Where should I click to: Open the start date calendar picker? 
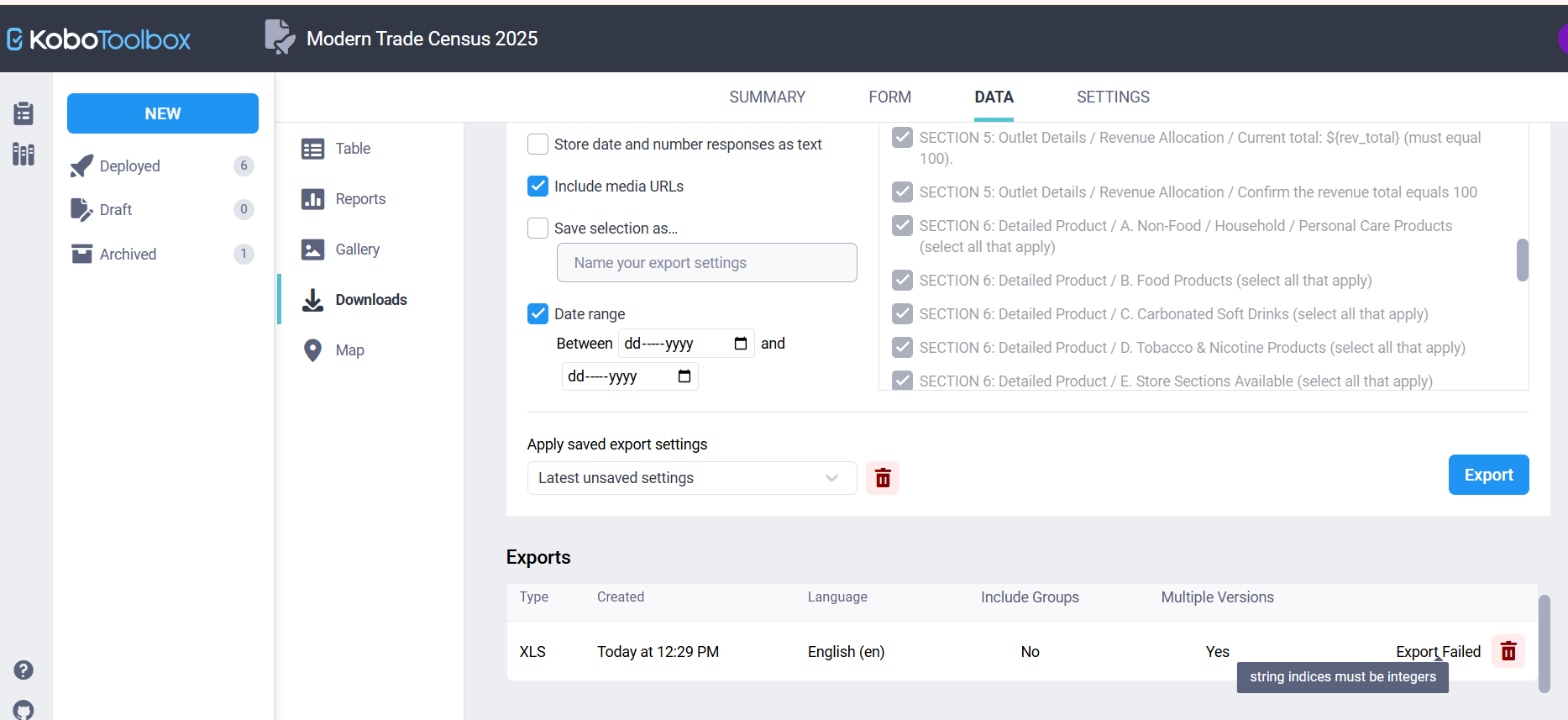[740, 344]
